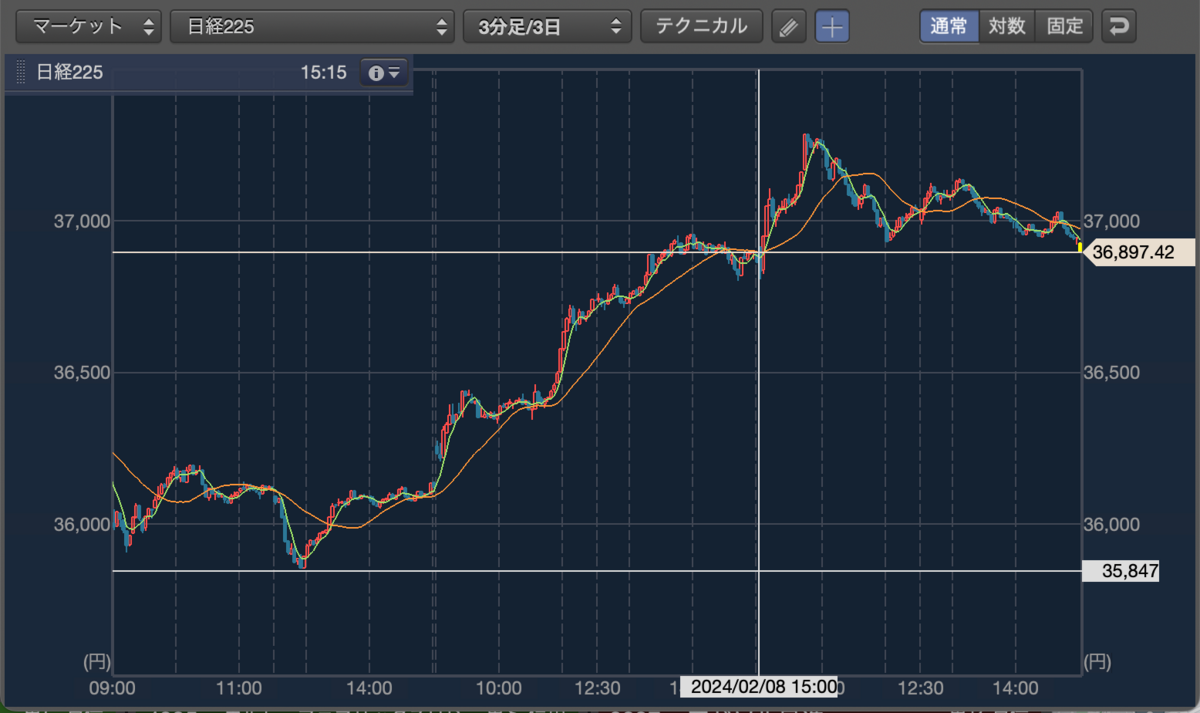Click the yellow current price marker
The image size is (1200, 713).
click(x=1079, y=246)
